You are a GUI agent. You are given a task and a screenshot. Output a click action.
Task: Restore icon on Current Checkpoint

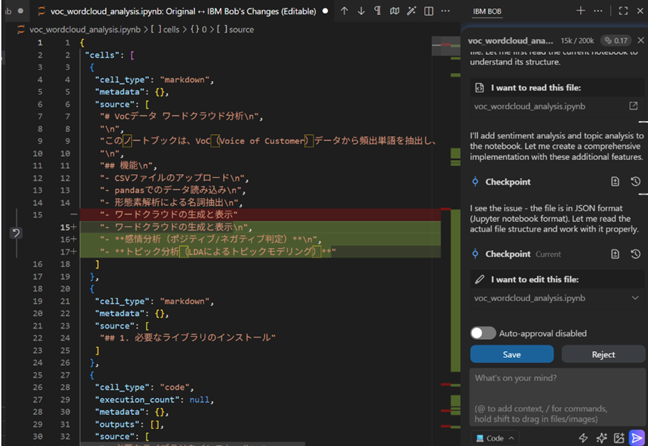[x=636, y=254]
